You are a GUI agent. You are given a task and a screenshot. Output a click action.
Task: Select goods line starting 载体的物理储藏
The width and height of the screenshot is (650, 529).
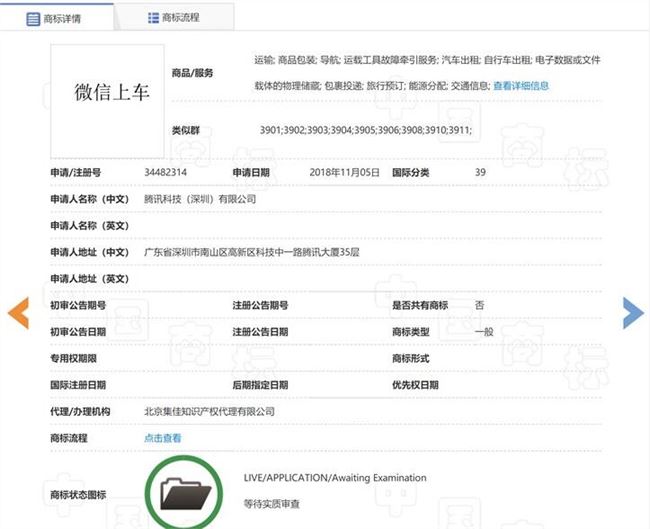[x=372, y=86]
